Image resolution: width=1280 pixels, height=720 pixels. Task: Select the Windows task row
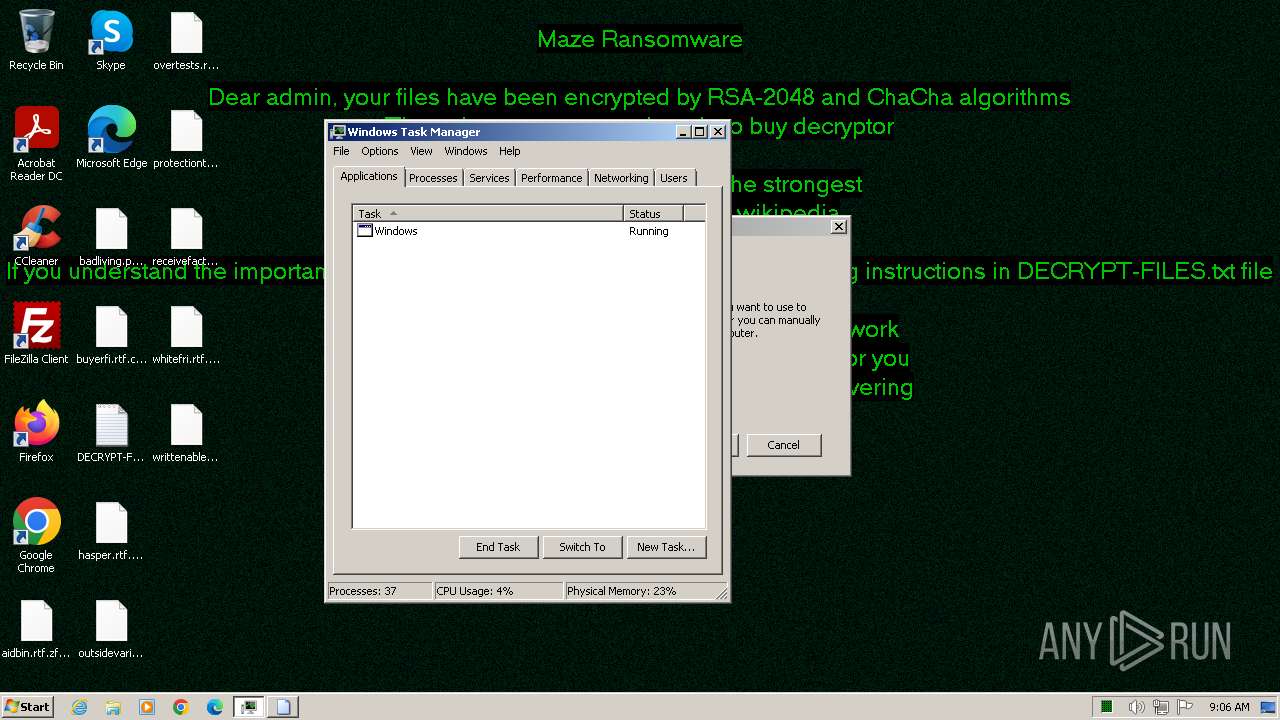[x=529, y=231]
